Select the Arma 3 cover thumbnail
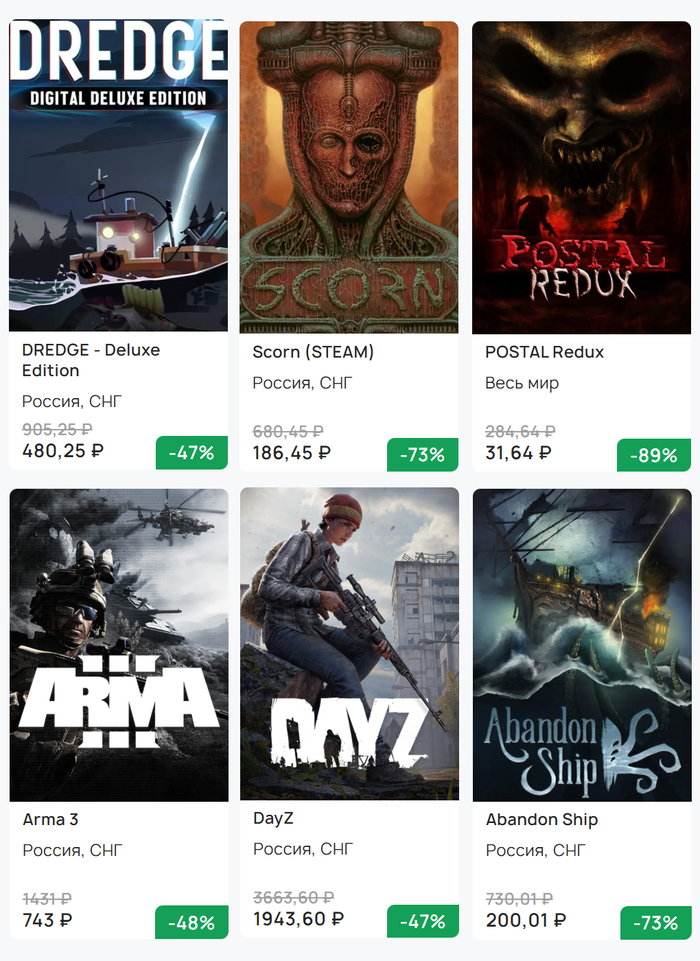The image size is (700, 961). [118, 644]
